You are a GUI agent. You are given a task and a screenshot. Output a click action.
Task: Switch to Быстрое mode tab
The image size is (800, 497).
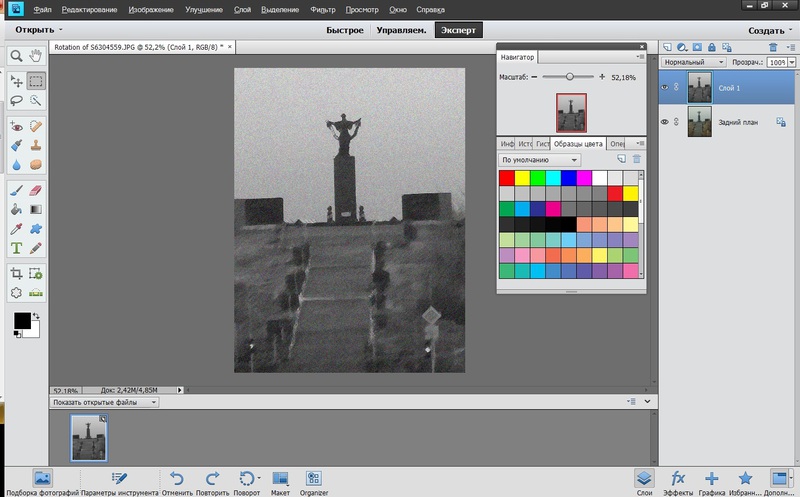click(x=345, y=30)
